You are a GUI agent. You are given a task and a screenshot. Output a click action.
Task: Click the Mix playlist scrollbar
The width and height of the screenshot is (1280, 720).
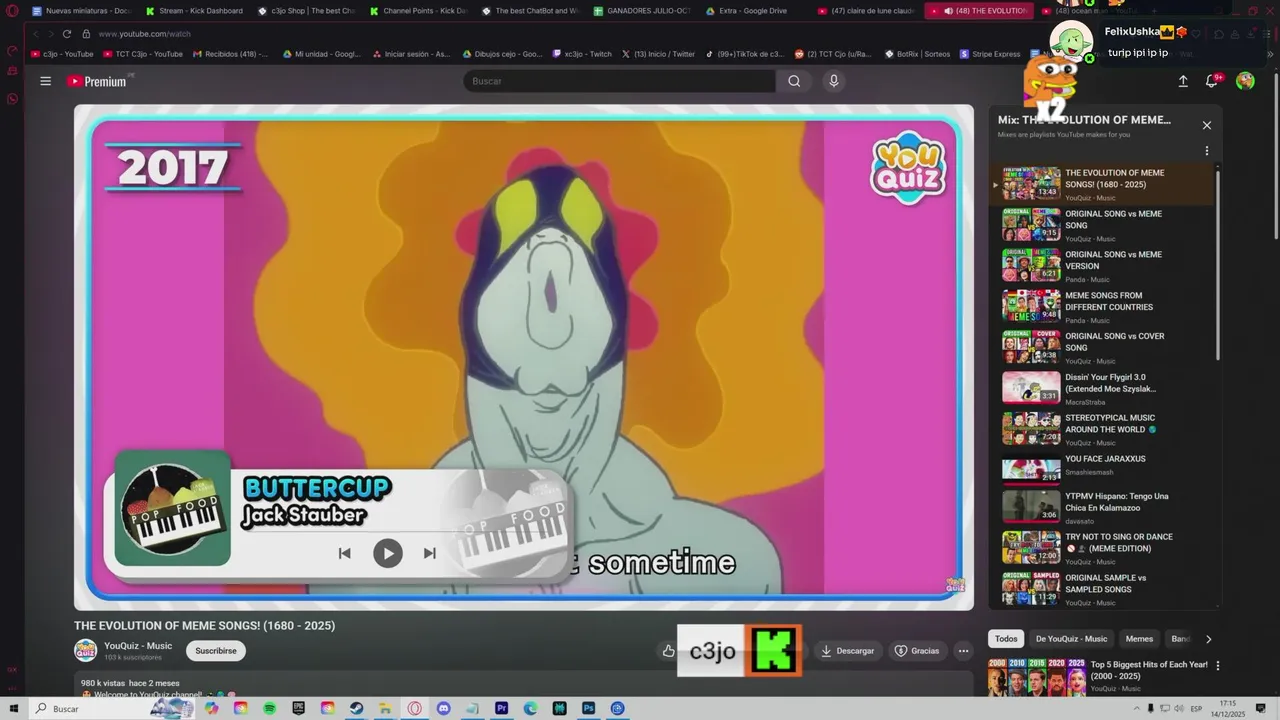click(x=1217, y=263)
